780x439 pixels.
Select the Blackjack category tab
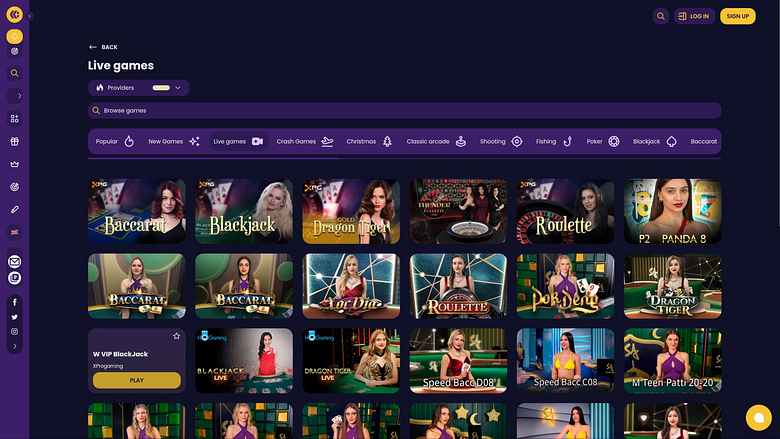(x=655, y=142)
